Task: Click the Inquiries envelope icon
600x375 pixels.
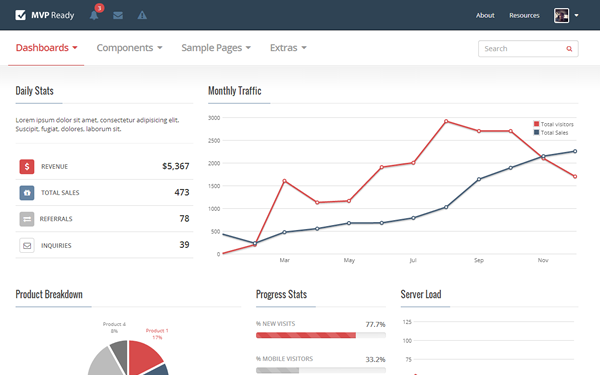Action: click(27, 245)
